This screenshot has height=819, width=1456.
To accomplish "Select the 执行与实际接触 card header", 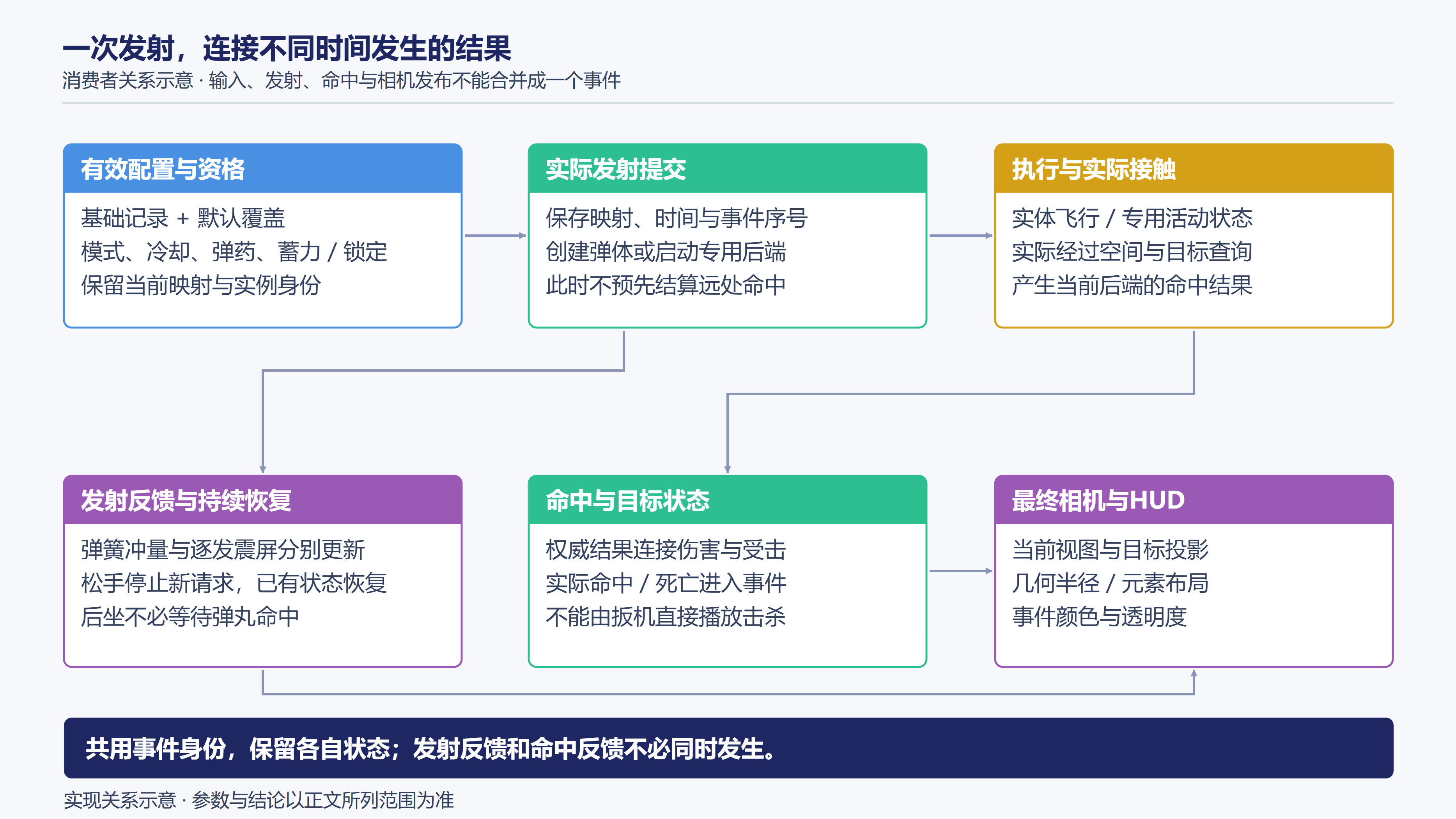I will point(1194,168).
